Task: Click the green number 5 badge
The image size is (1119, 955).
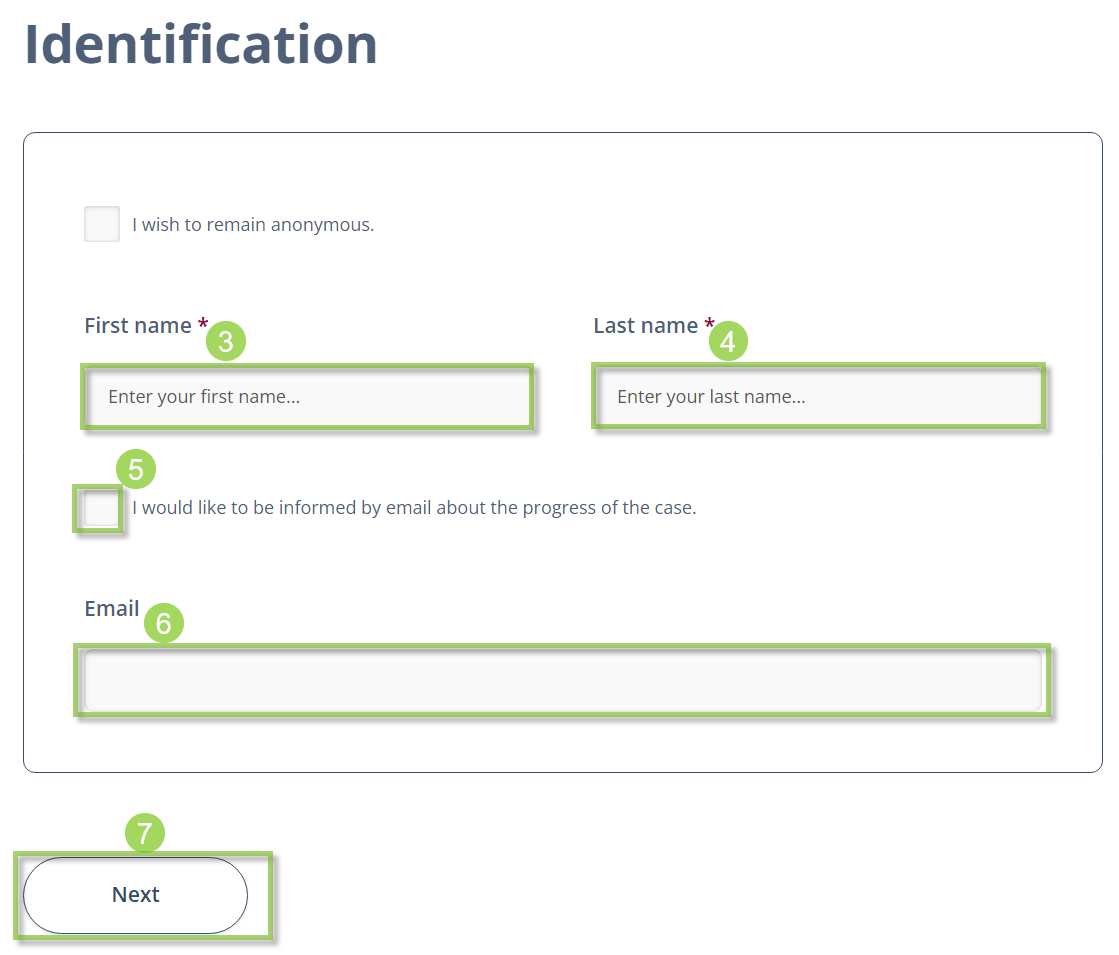Action: 136,469
